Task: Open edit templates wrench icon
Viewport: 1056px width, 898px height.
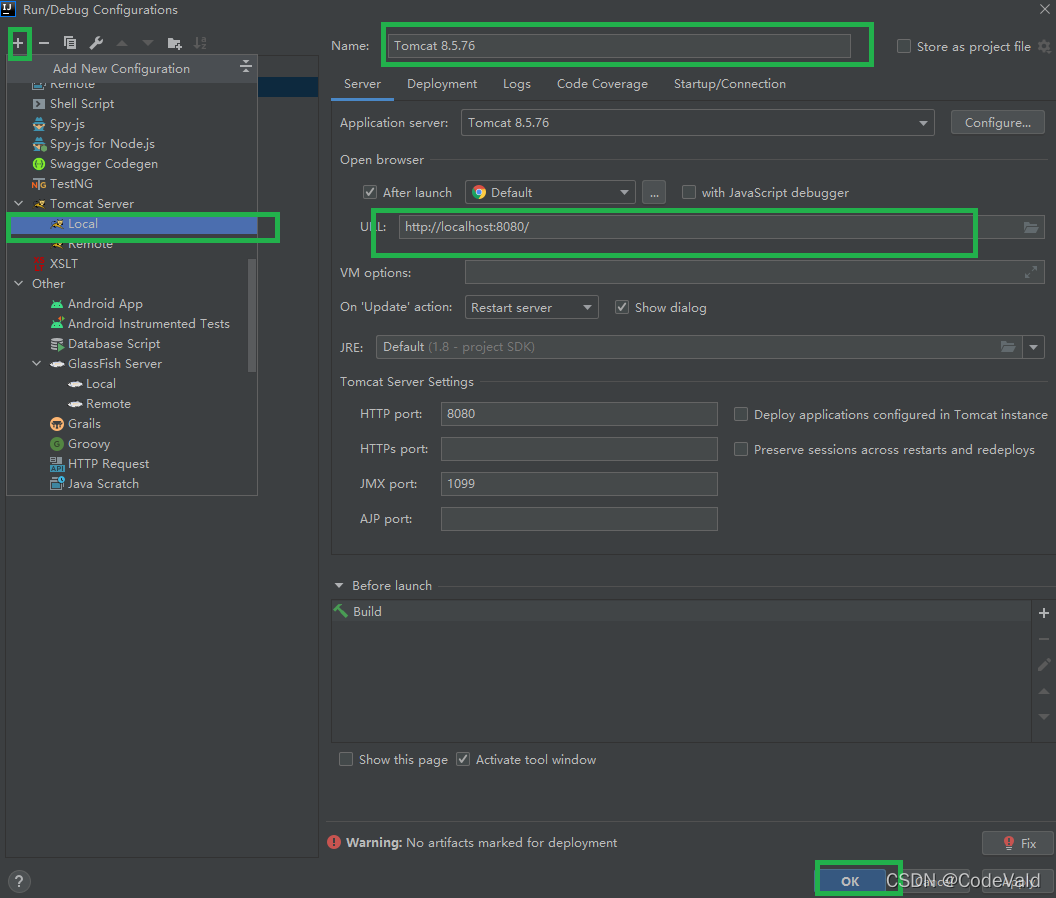Action: coord(96,43)
